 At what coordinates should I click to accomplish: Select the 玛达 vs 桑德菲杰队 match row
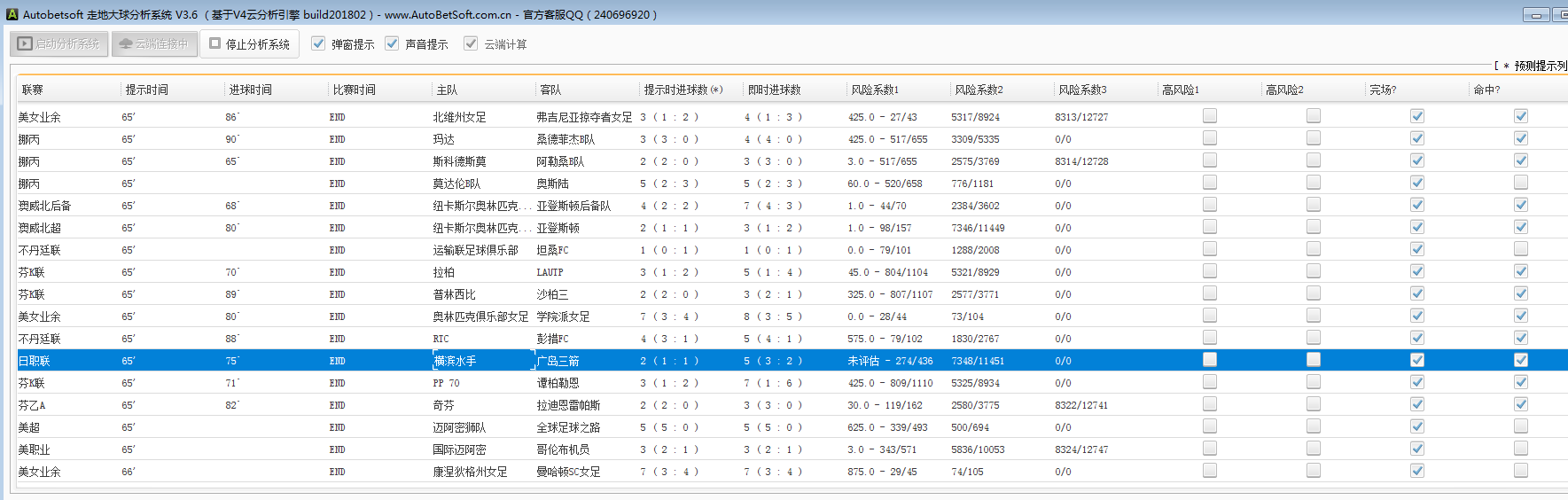(x=443, y=139)
